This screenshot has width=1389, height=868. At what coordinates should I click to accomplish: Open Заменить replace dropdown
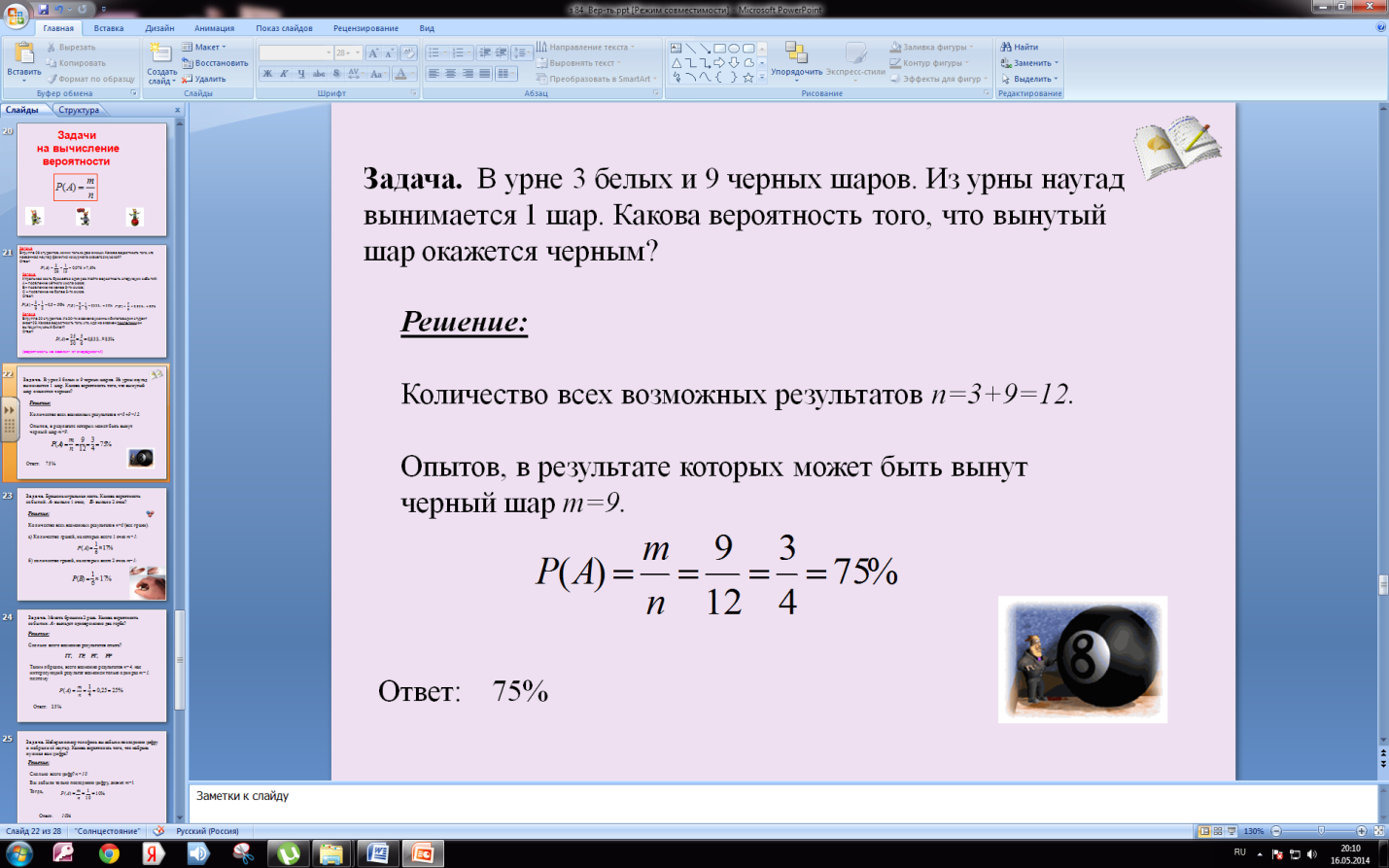1029,63
